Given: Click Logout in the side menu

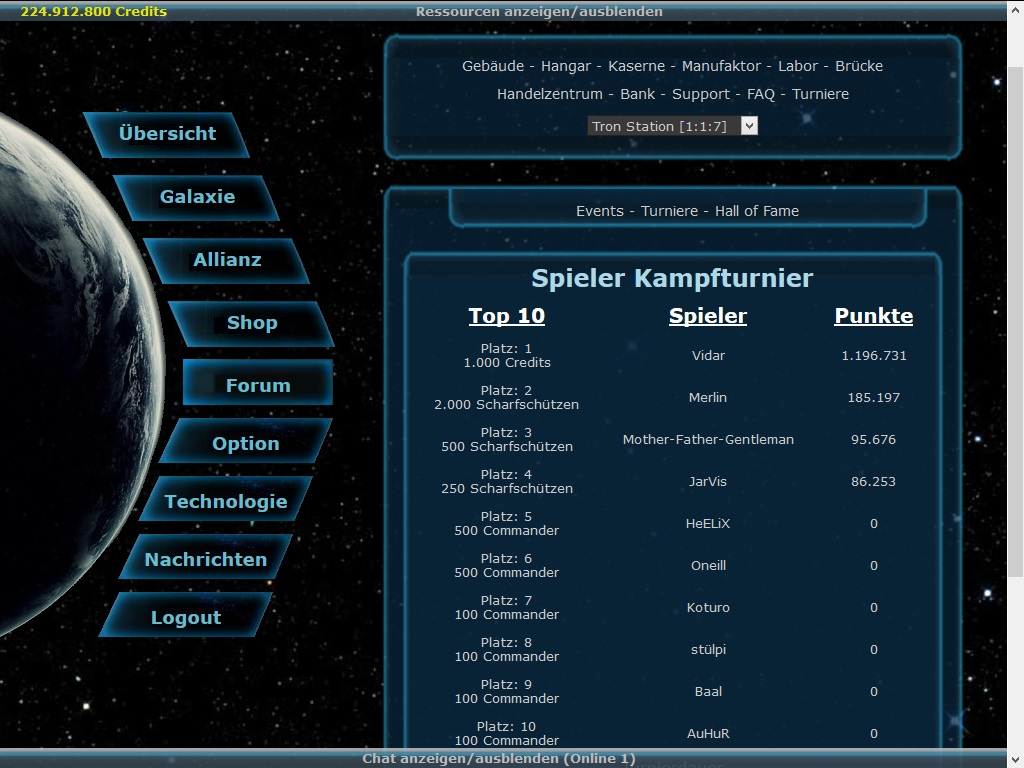Looking at the screenshot, I should coord(186,618).
